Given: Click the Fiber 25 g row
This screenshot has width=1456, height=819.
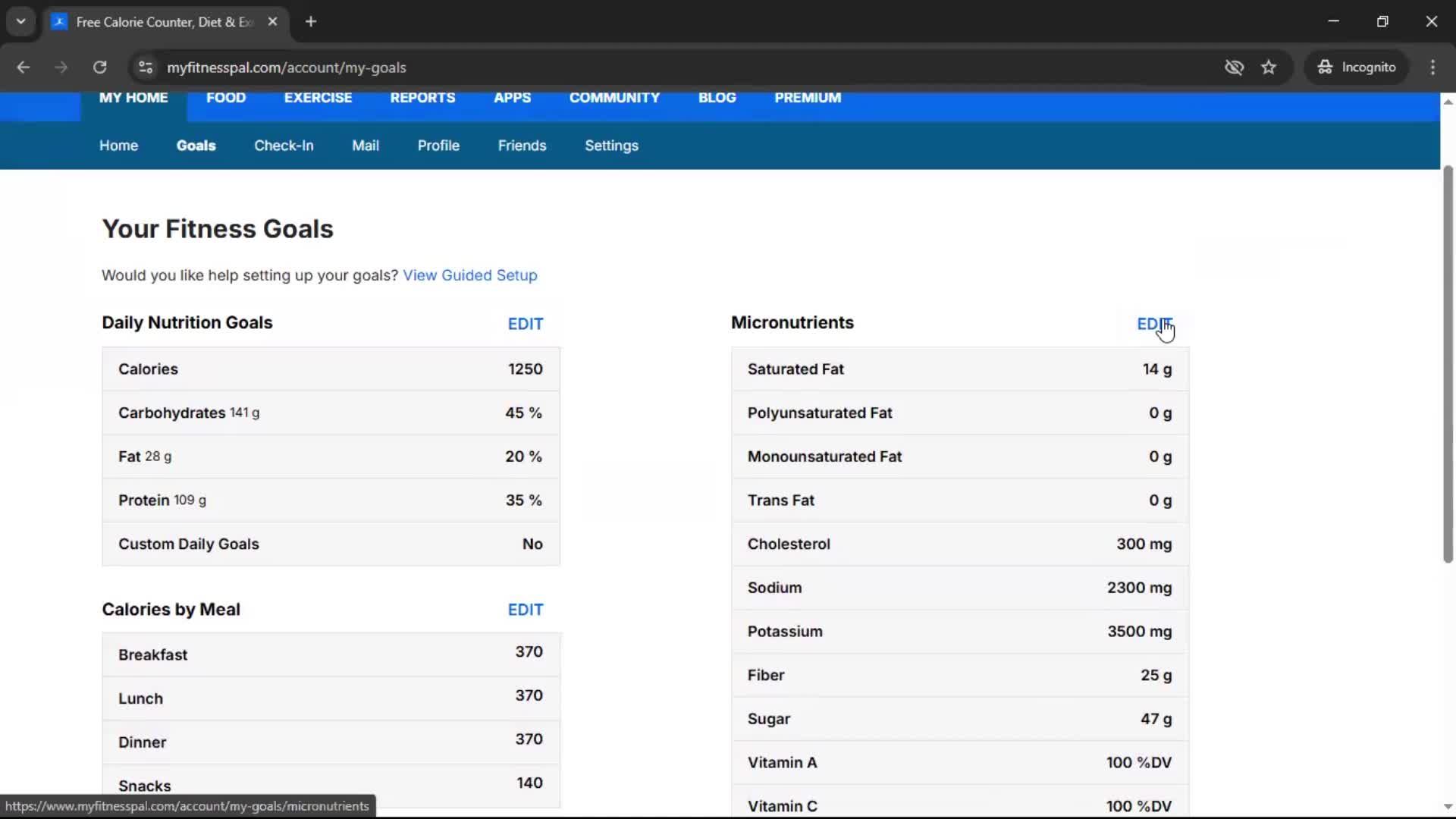Looking at the screenshot, I should click(960, 675).
